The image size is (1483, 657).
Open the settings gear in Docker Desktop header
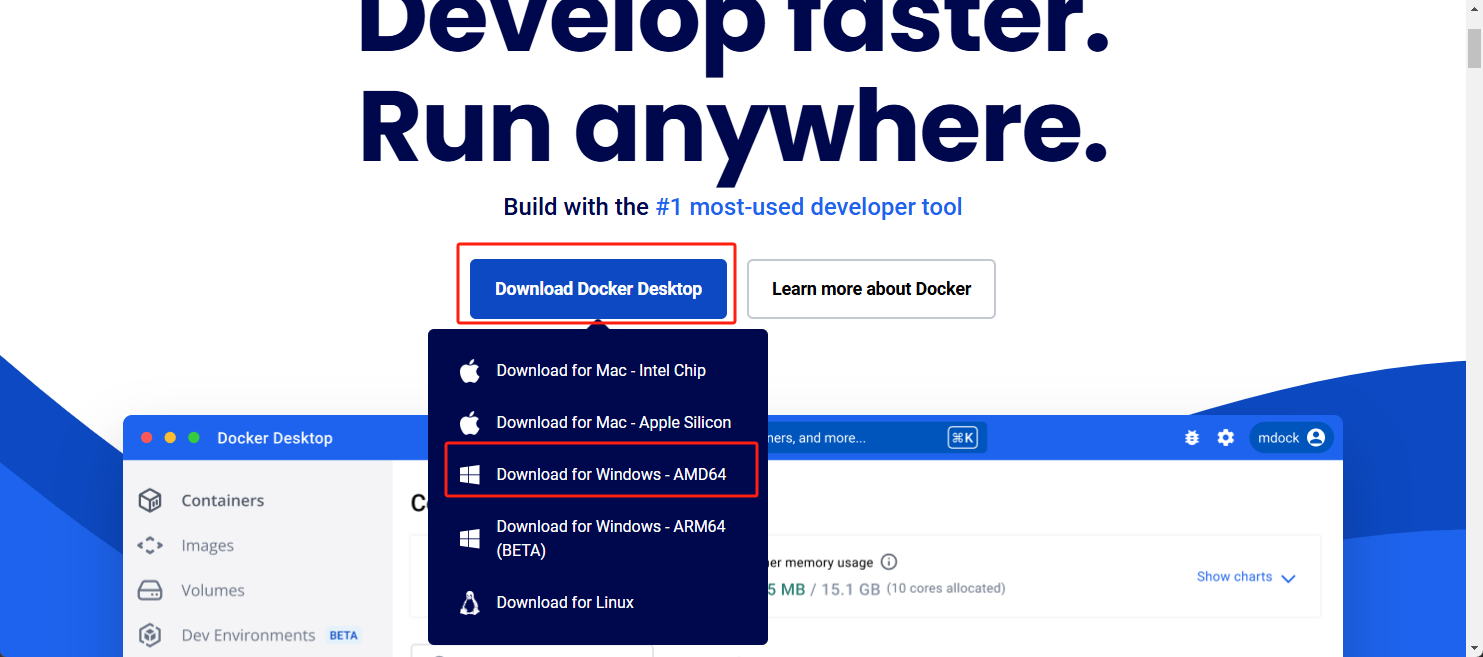1226,438
